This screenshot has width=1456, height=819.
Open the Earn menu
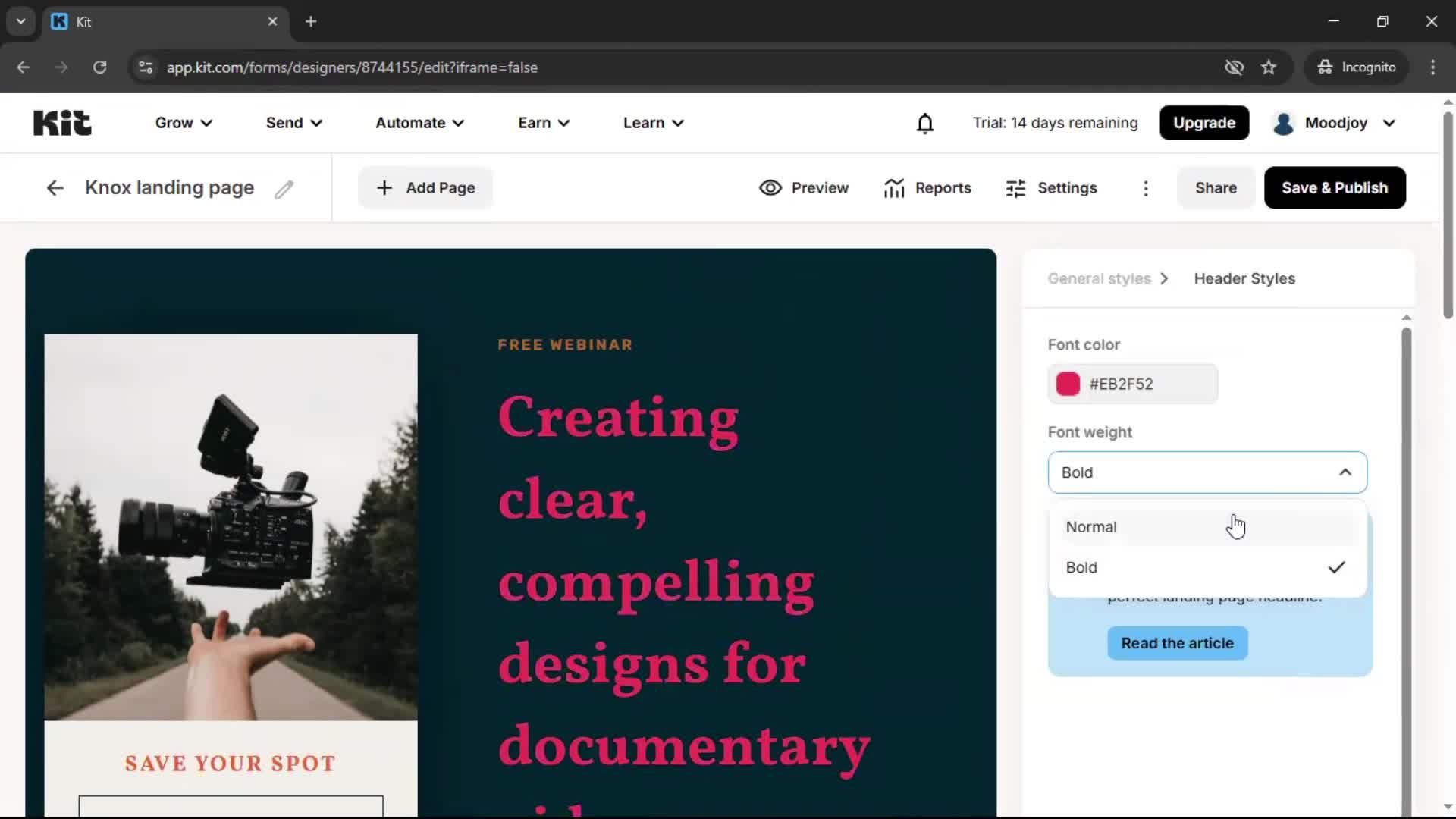543,123
